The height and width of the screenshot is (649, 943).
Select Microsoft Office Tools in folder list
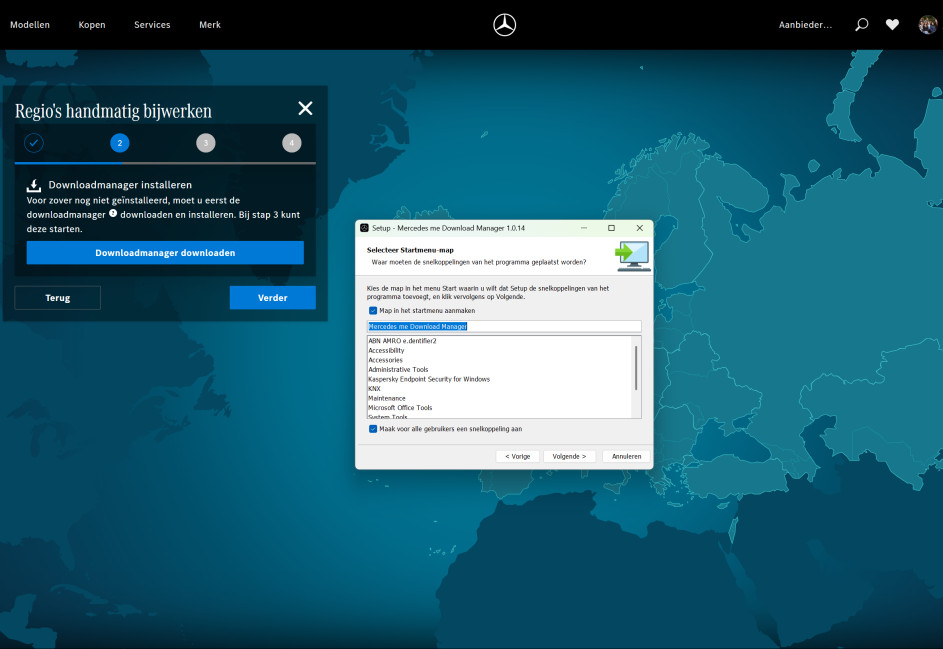coord(400,408)
